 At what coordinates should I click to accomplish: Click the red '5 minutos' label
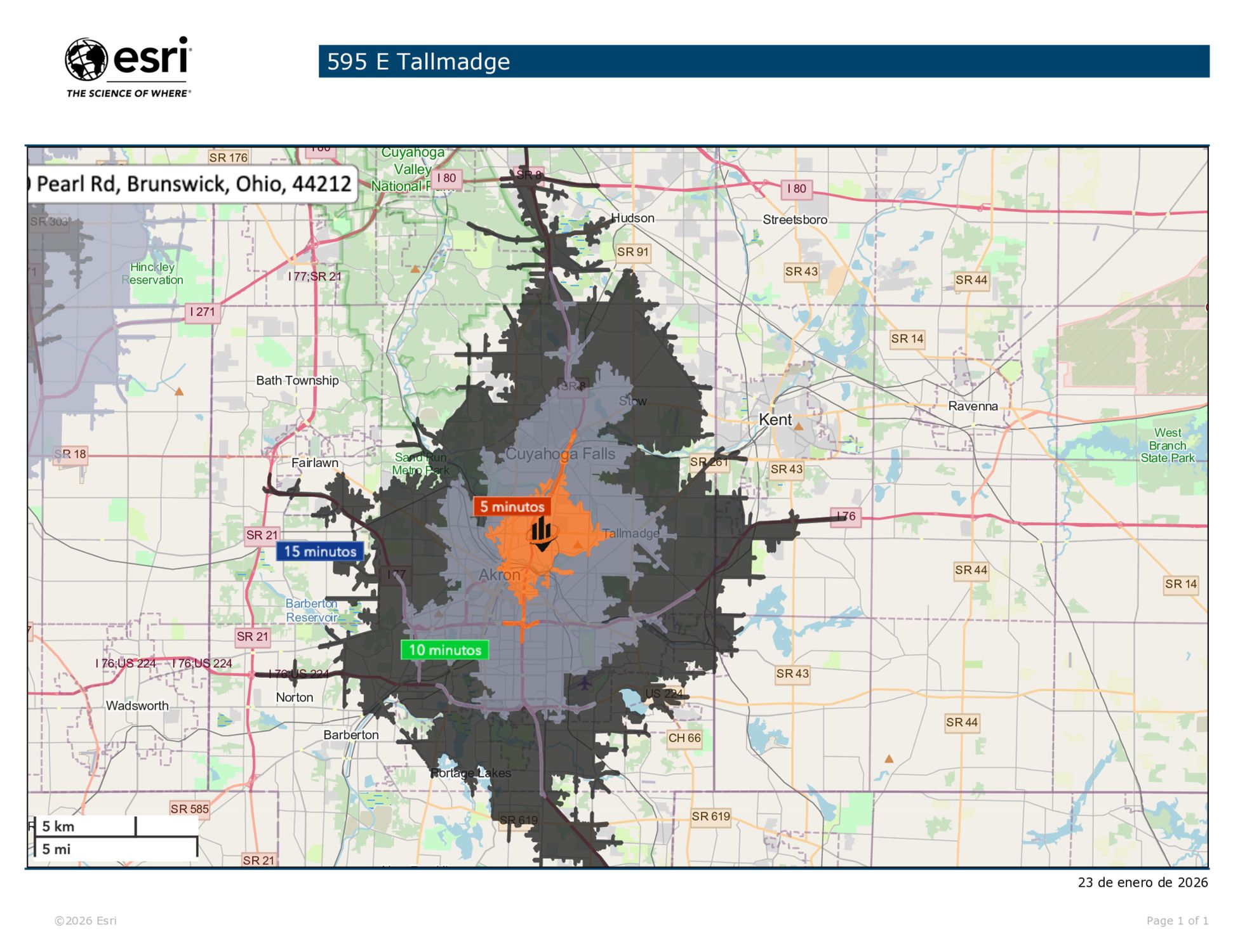pos(512,507)
